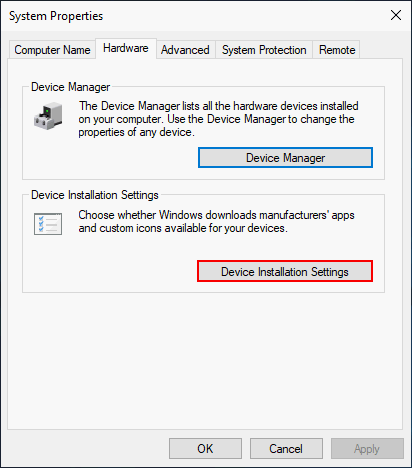Select the Hardware tab

coord(126,48)
